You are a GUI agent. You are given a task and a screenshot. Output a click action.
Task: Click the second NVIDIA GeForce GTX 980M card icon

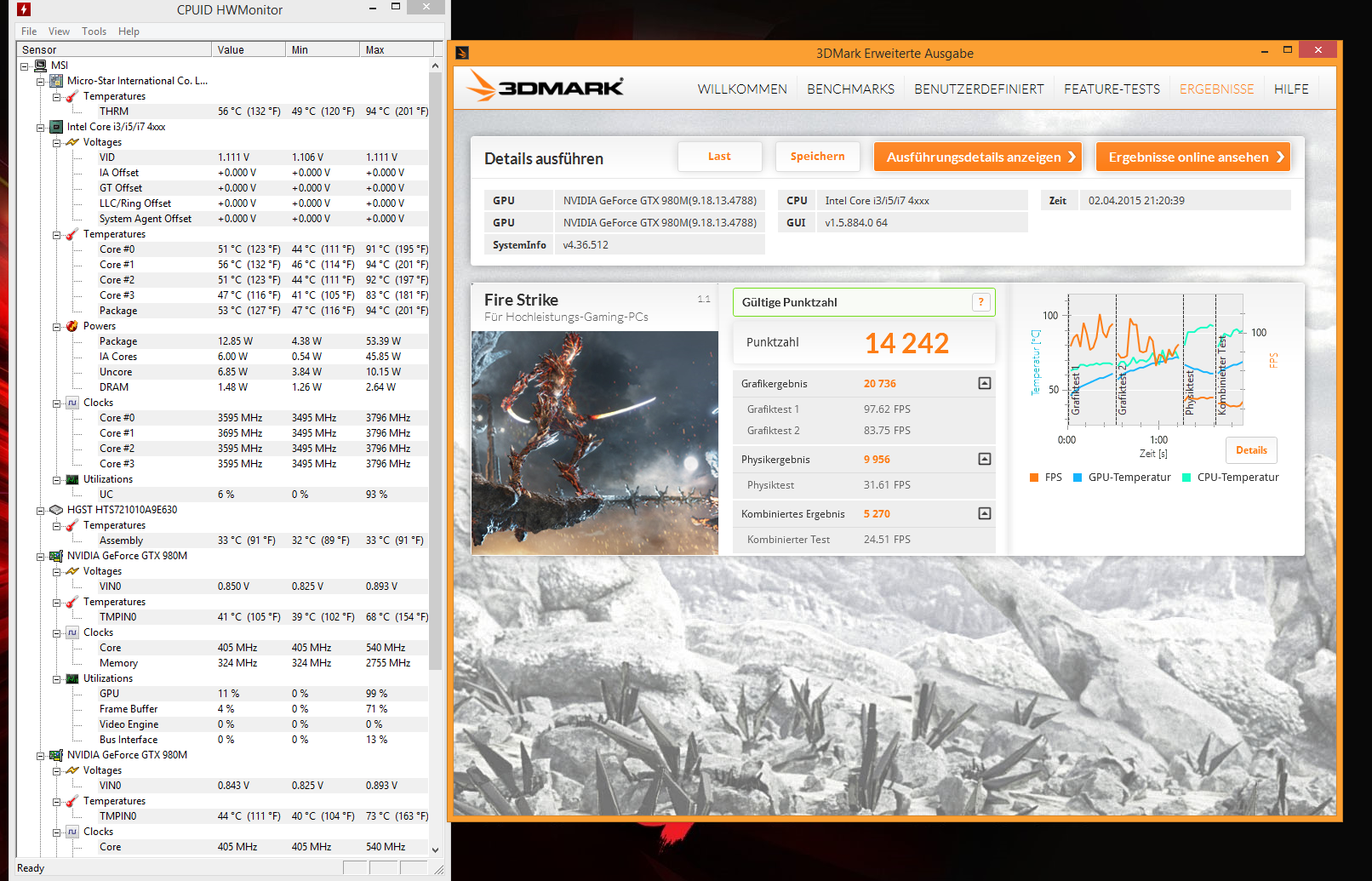(x=56, y=755)
